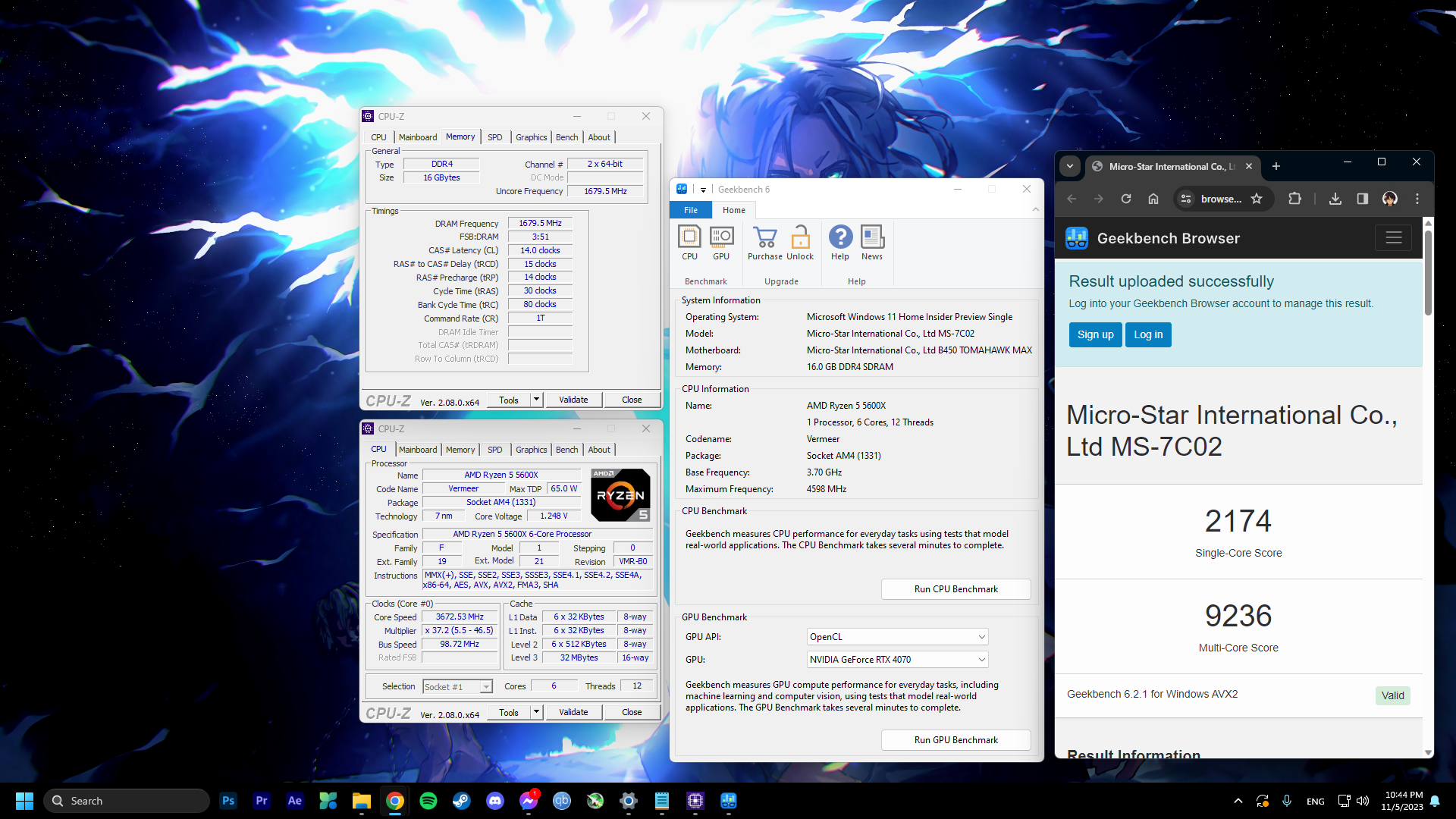Click the volume icon in system tray
Screen dimensions: 1456x819
(x=1363, y=801)
